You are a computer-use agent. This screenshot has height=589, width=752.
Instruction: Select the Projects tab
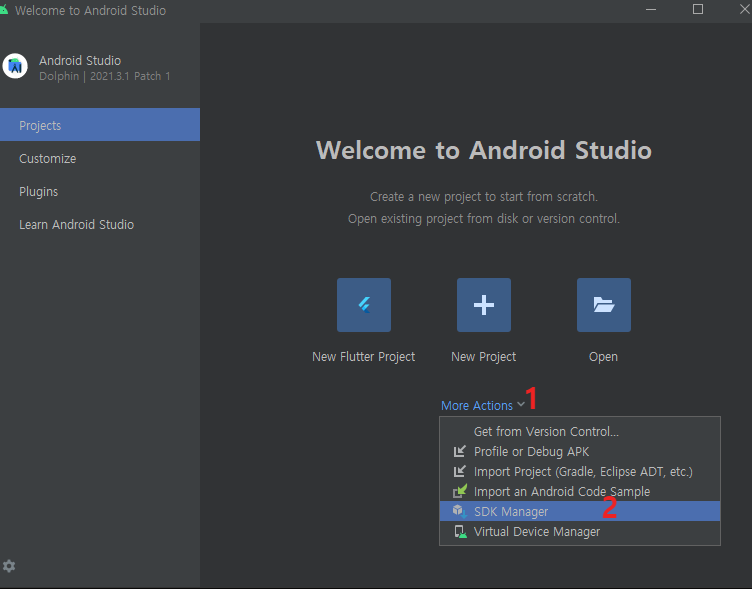click(x=100, y=125)
